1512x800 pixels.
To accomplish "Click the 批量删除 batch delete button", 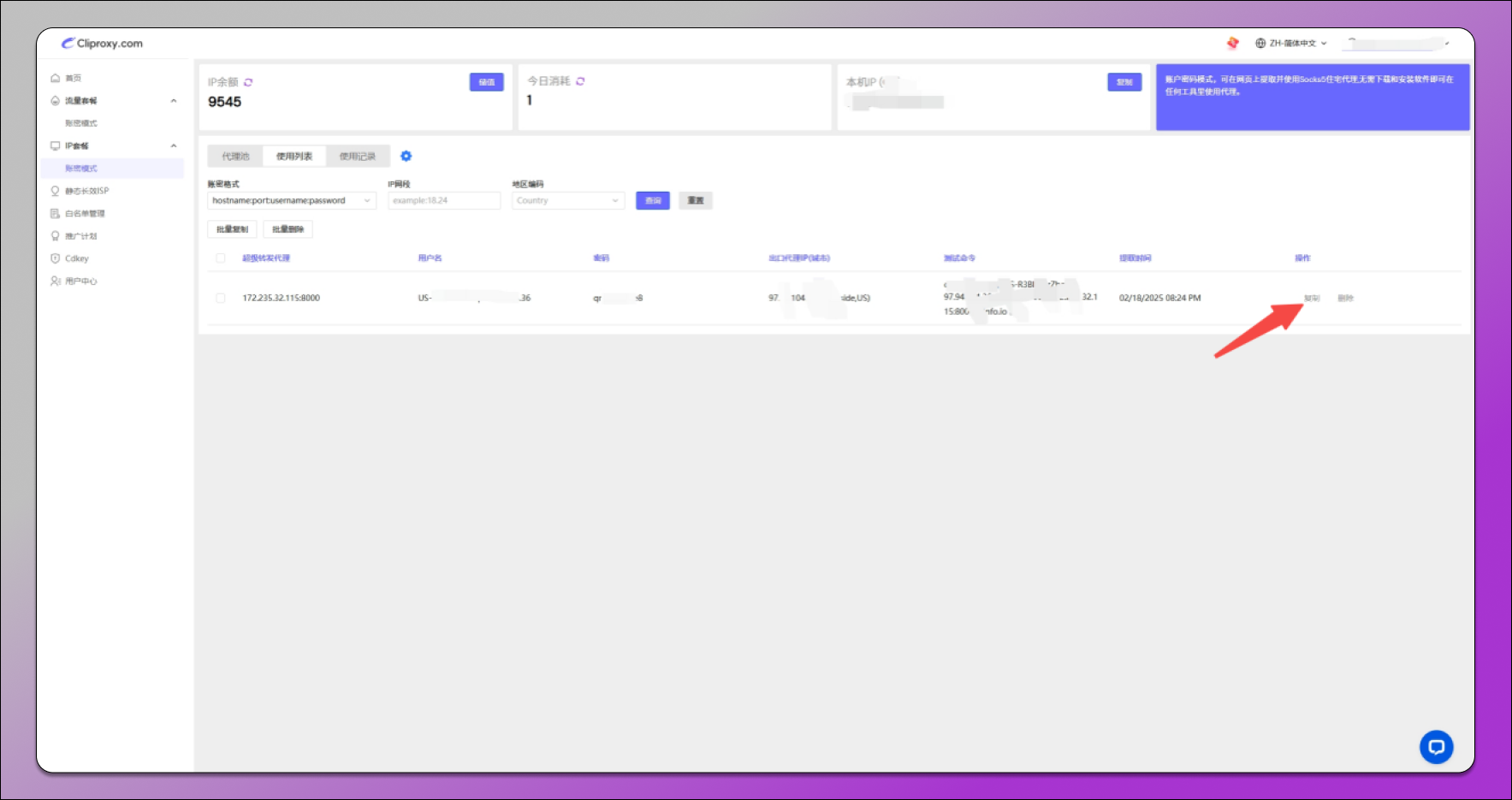I will point(288,229).
